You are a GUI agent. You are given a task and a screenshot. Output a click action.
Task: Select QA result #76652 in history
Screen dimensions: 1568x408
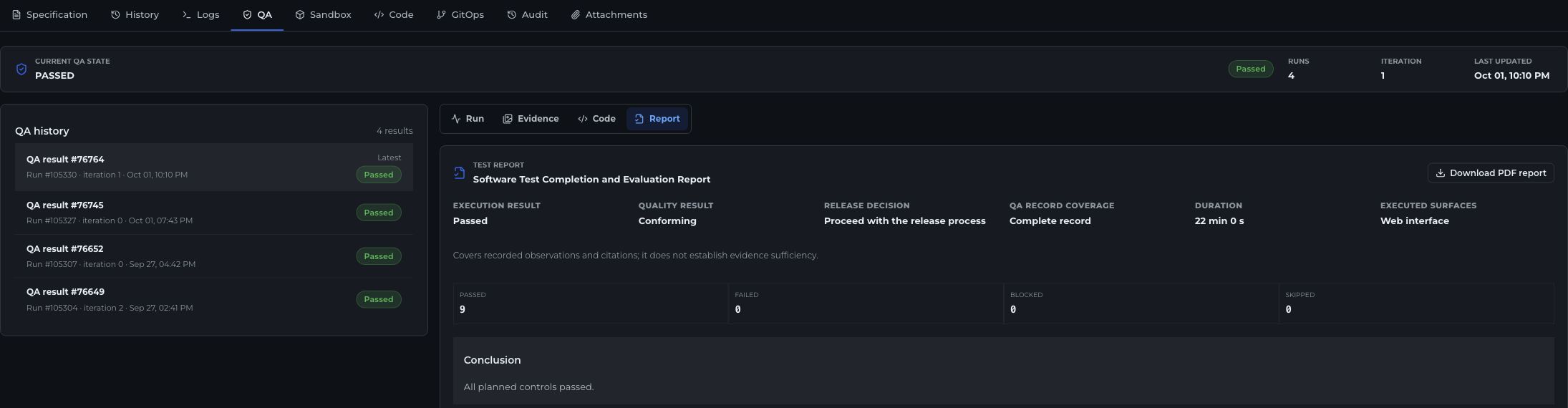click(x=214, y=256)
